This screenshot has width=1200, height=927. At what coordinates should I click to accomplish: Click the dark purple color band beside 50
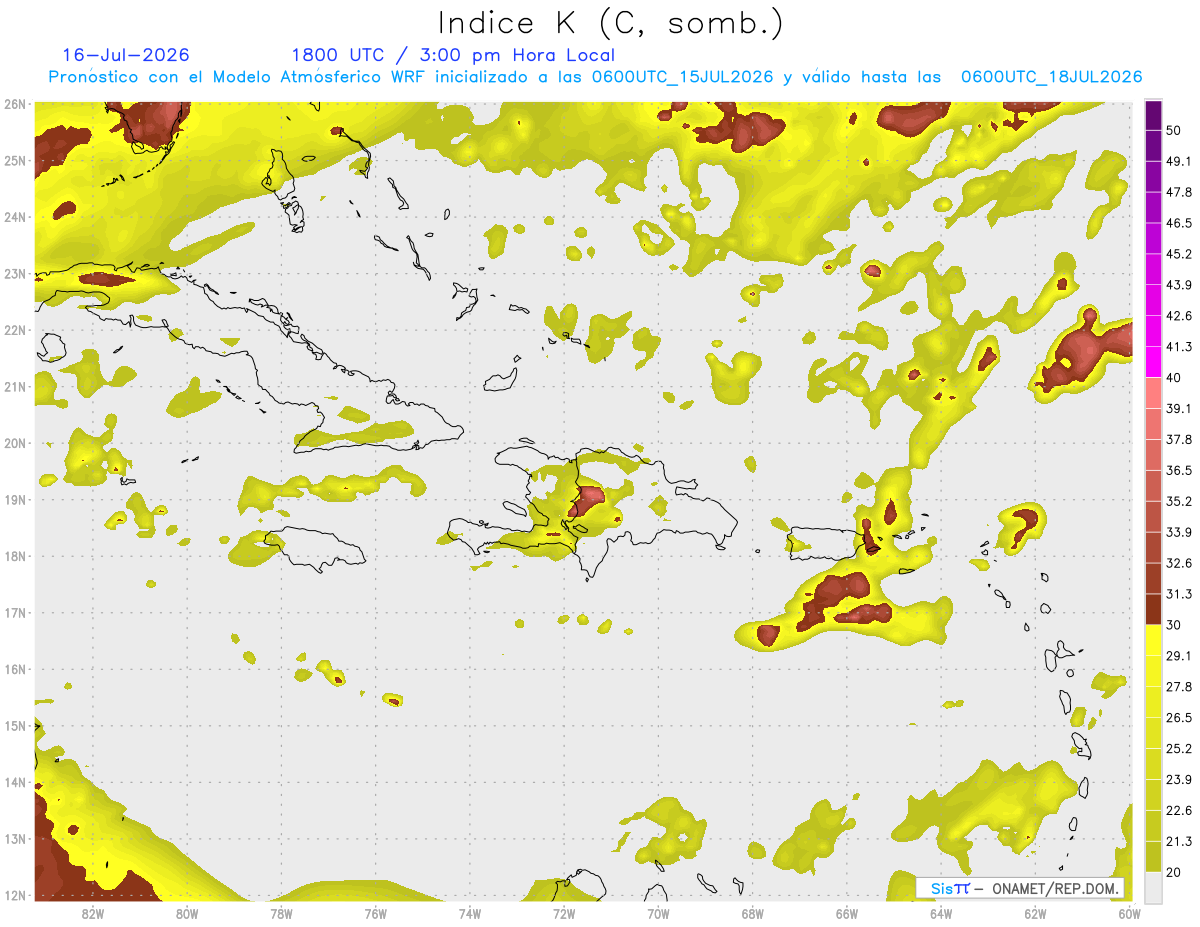(x=1153, y=116)
